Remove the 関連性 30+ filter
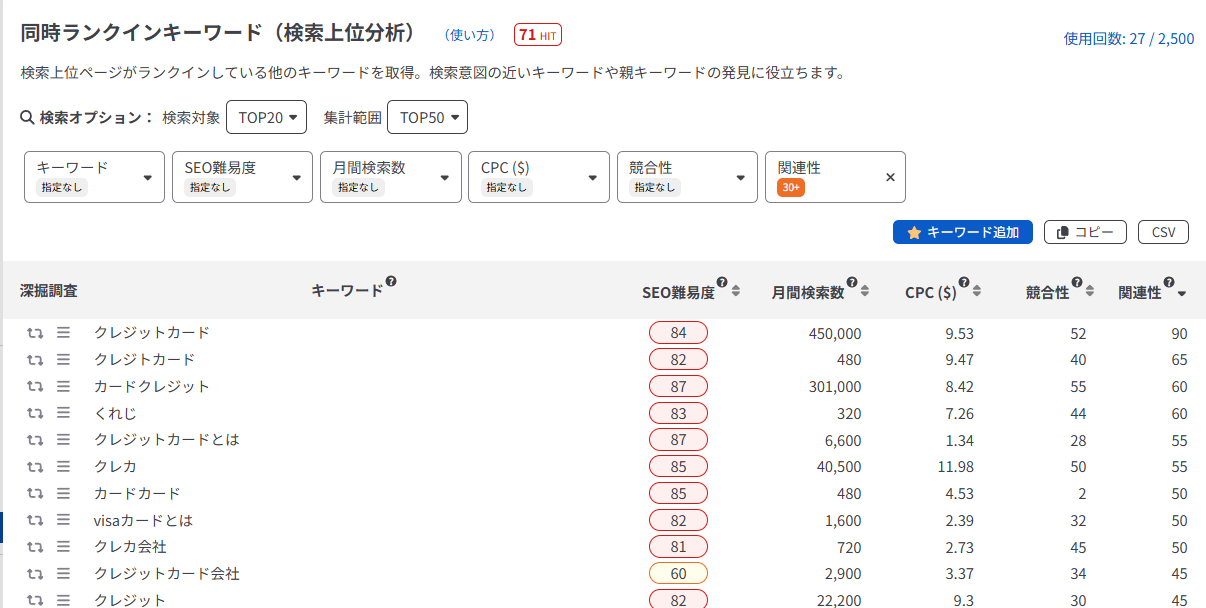Image resolution: width=1206 pixels, height=608 pixels. click(890, 177)
